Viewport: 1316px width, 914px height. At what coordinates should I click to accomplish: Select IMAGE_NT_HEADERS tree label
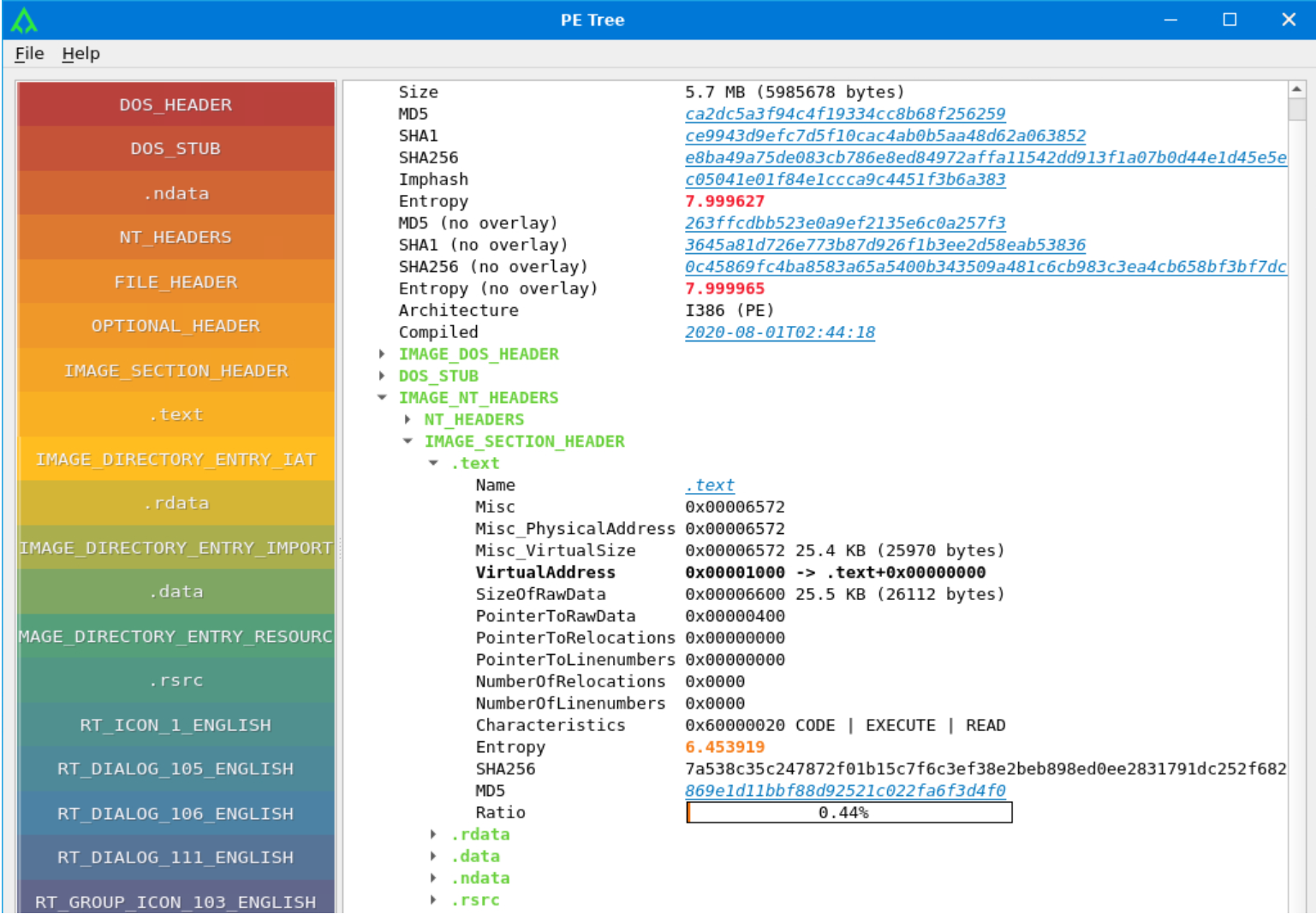click(x=479, y=398)
